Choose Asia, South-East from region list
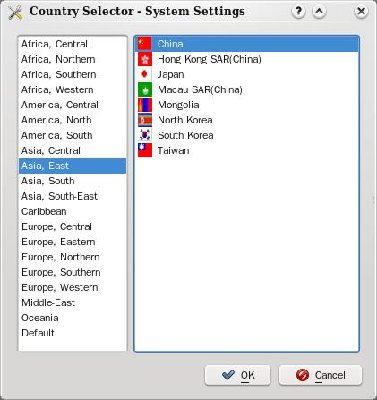 coord(72,196)
